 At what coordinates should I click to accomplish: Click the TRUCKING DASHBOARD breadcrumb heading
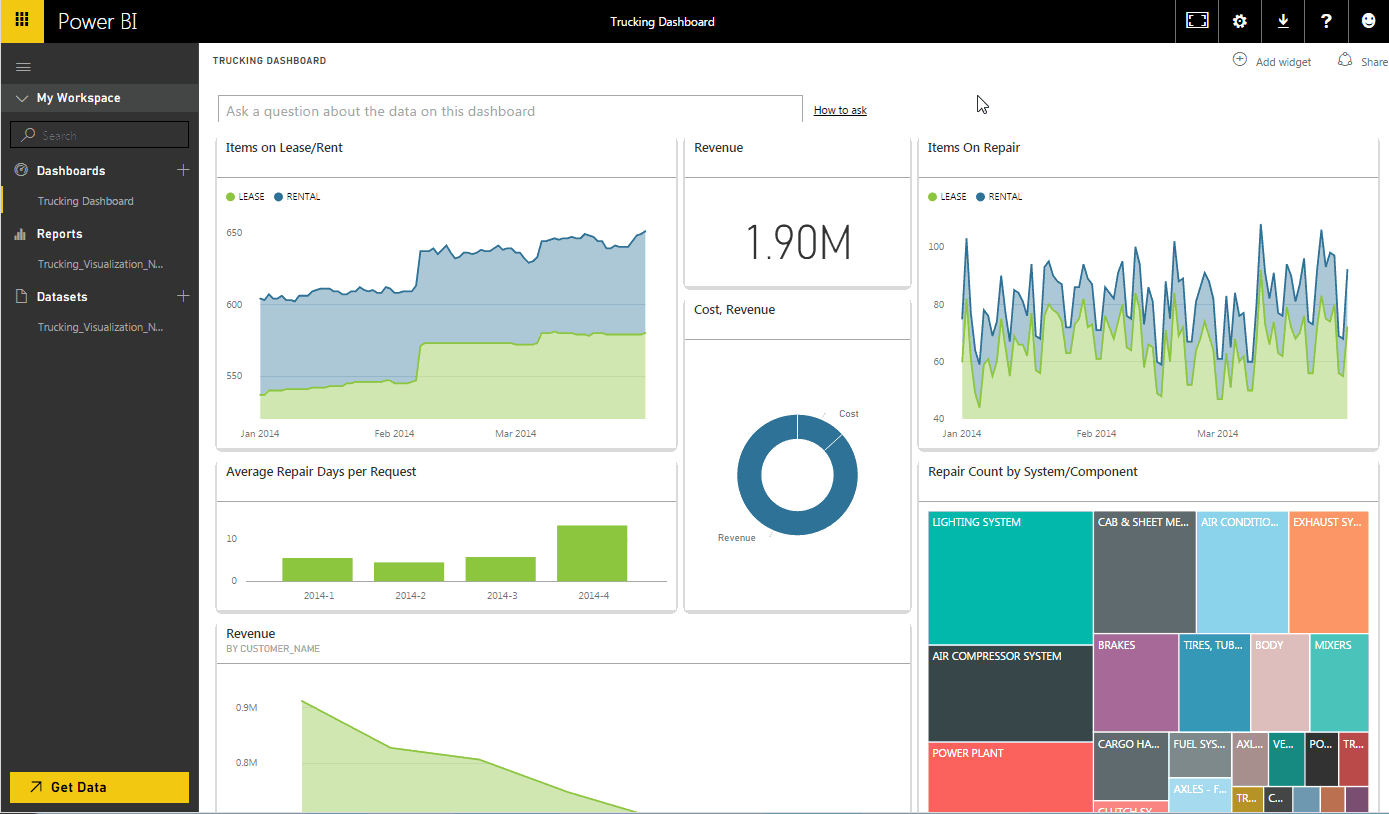click(x=269, y=61)
